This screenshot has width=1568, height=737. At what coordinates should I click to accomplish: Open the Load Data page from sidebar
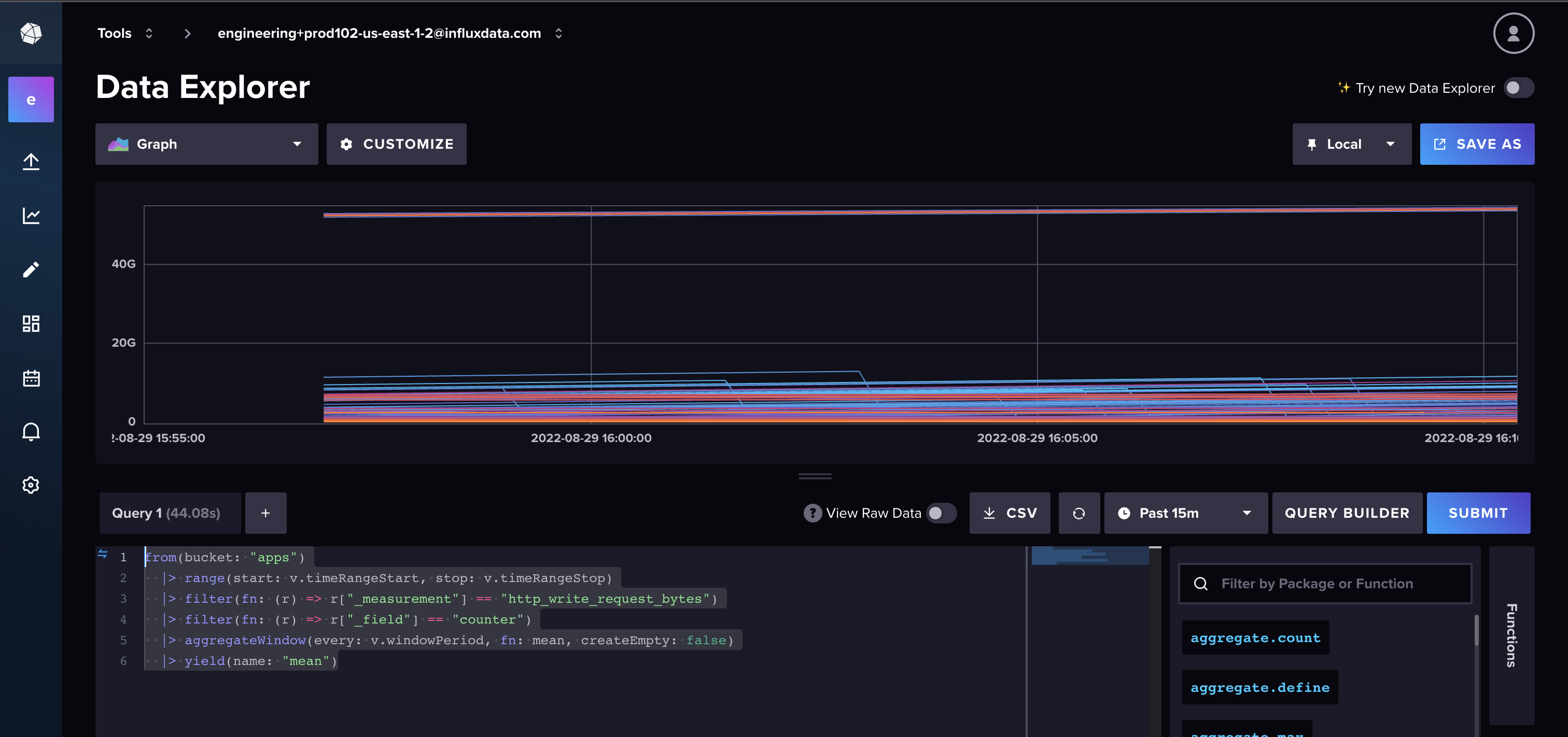point(31,161)
